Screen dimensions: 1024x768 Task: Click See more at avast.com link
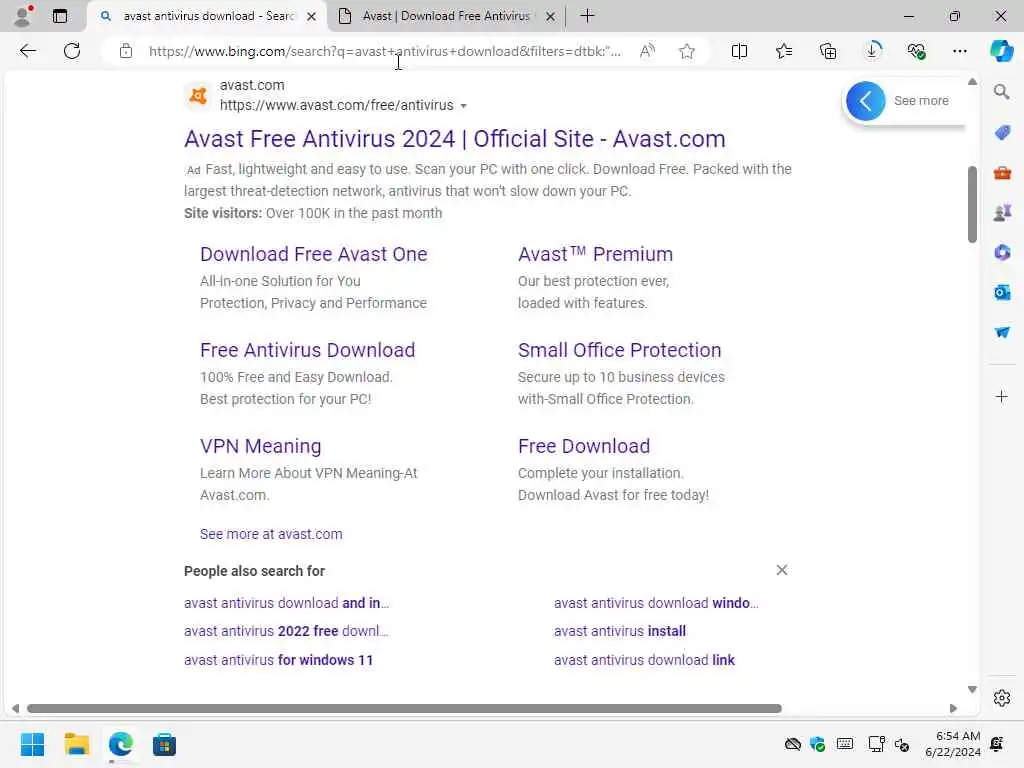271,534
